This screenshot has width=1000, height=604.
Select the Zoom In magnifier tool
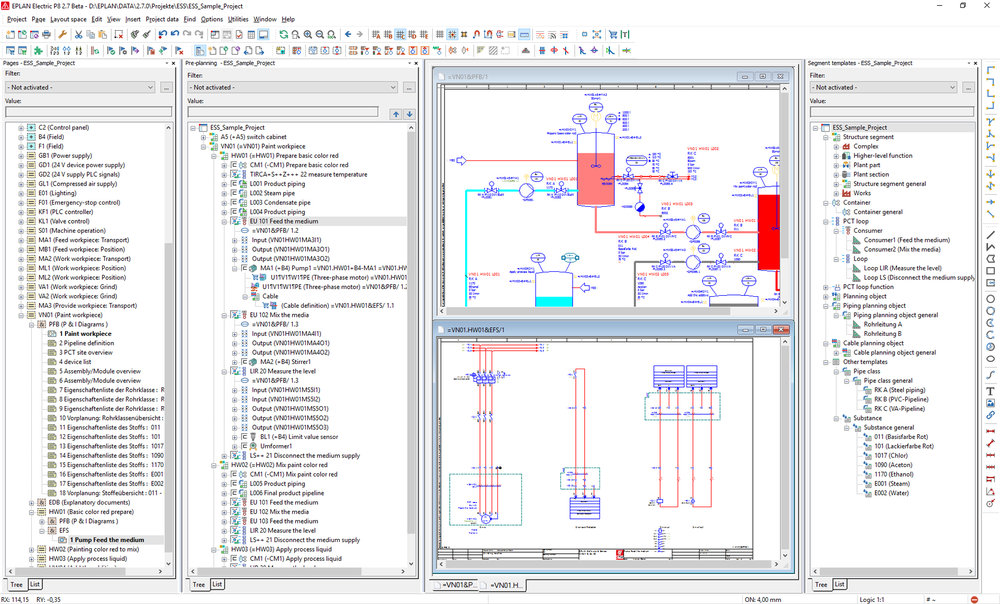[x=307, y=35]
